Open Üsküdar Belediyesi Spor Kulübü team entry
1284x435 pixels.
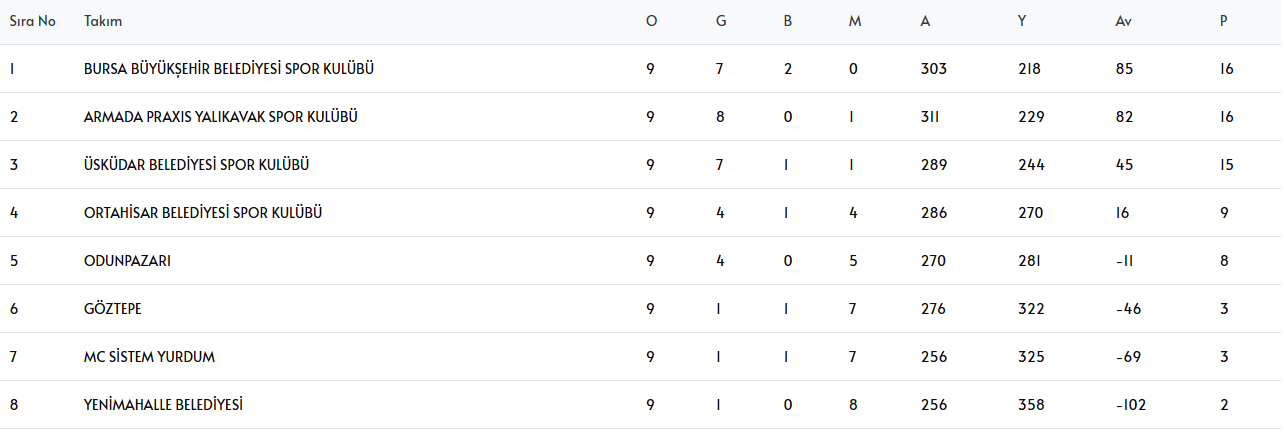196,165
